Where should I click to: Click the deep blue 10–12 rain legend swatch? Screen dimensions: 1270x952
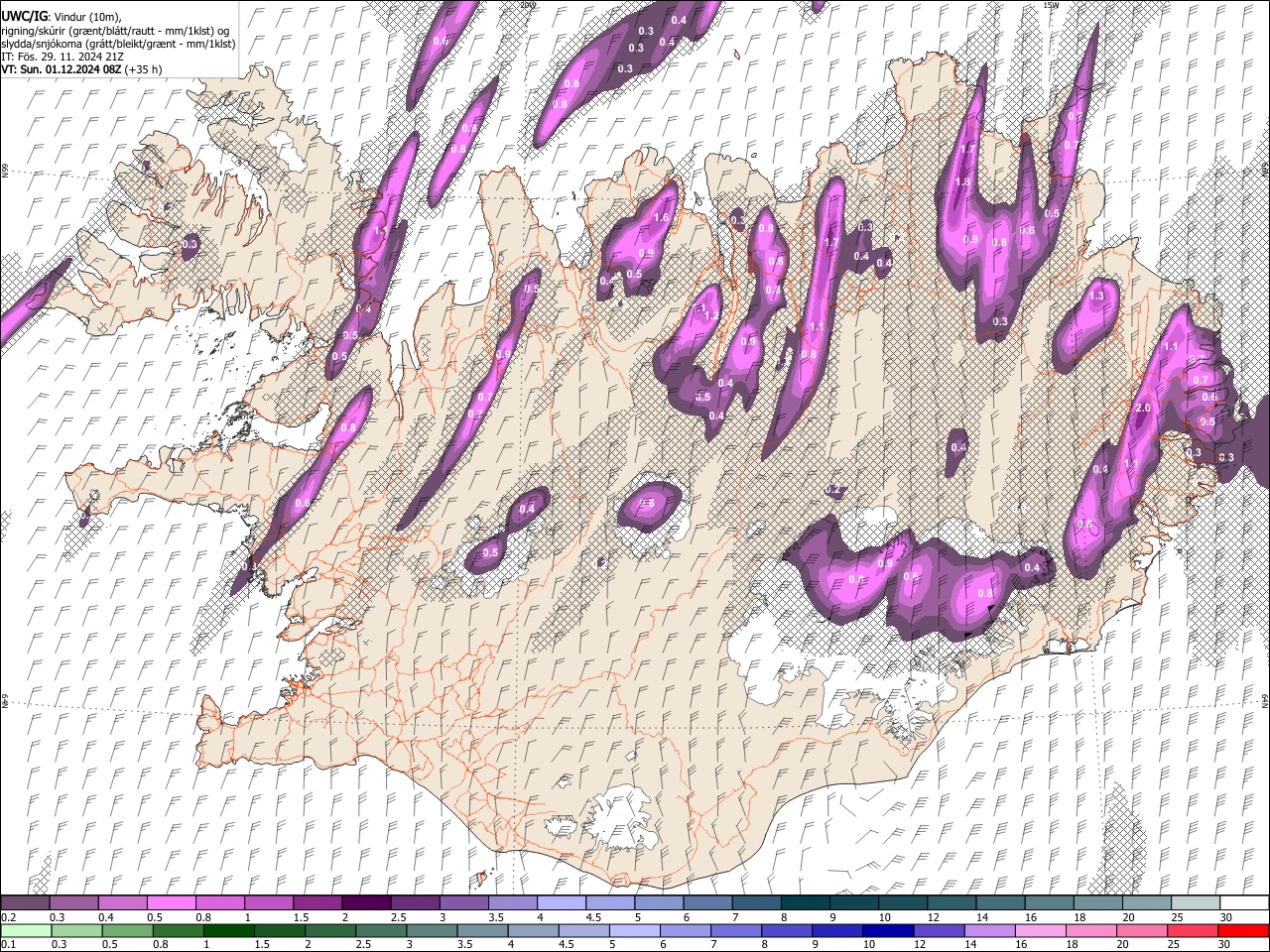click(x=886, y=930)
